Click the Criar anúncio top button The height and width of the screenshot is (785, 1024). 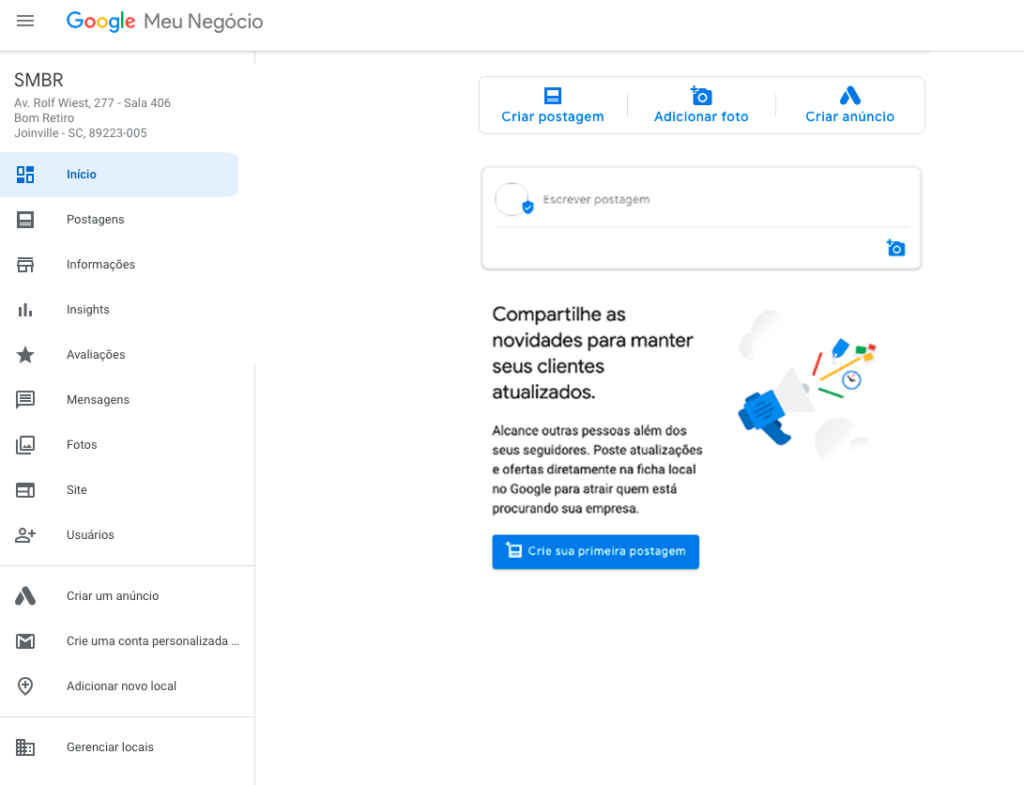850,105
